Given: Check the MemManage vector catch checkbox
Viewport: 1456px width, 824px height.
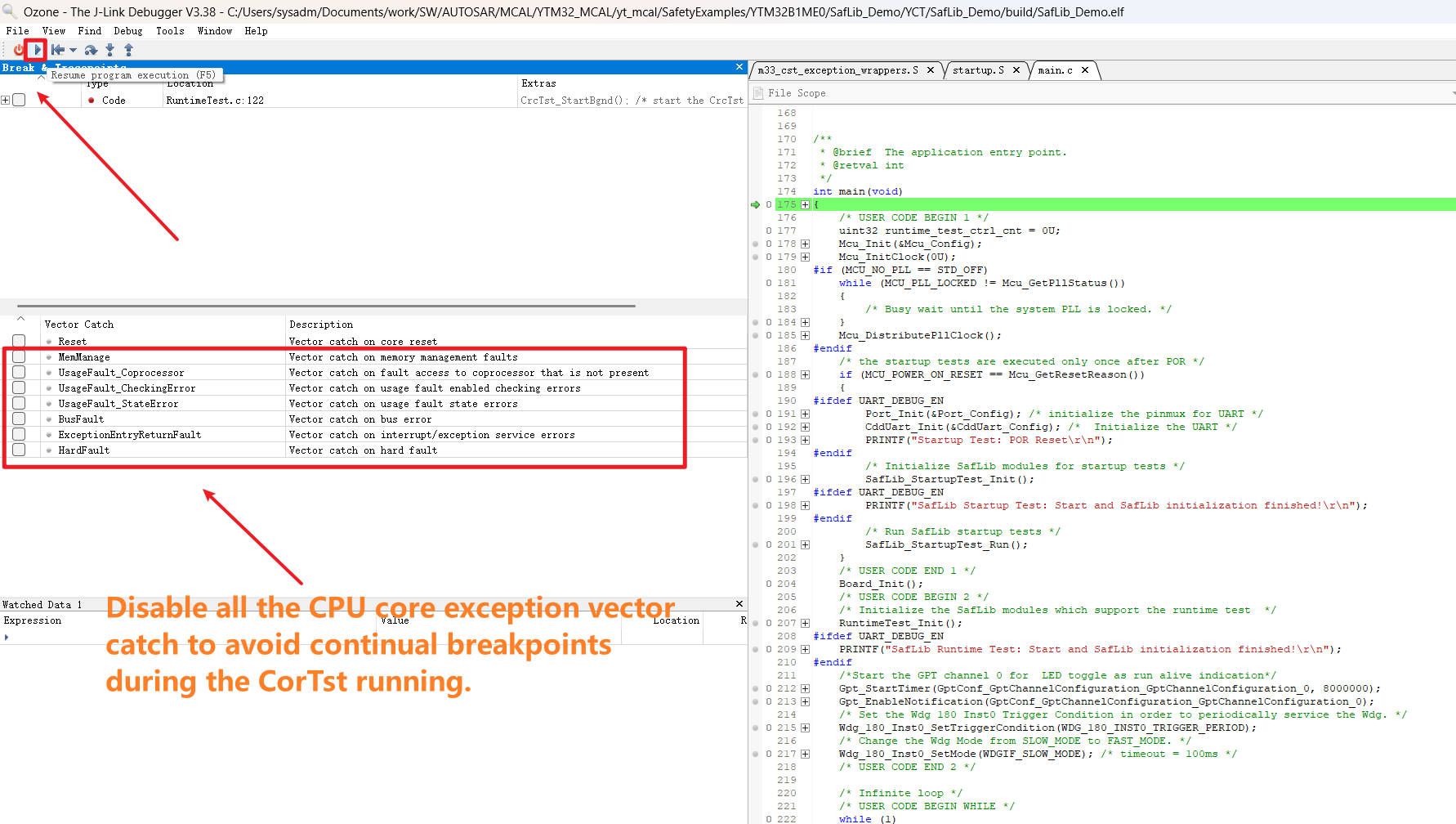Looking at the screenshot, I should (x=19, y=357).
